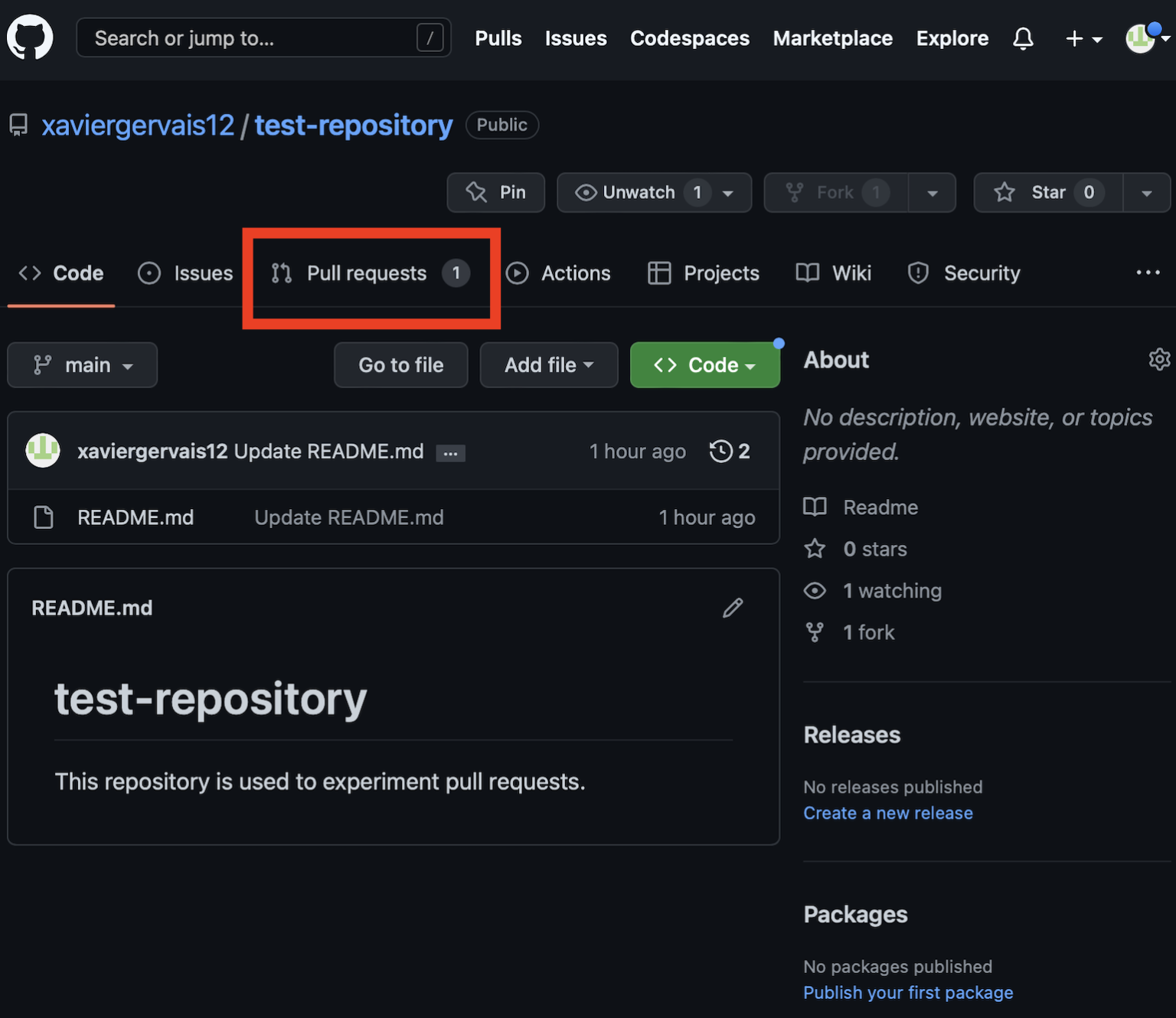Open the Actions tab

tap(559, 273)
